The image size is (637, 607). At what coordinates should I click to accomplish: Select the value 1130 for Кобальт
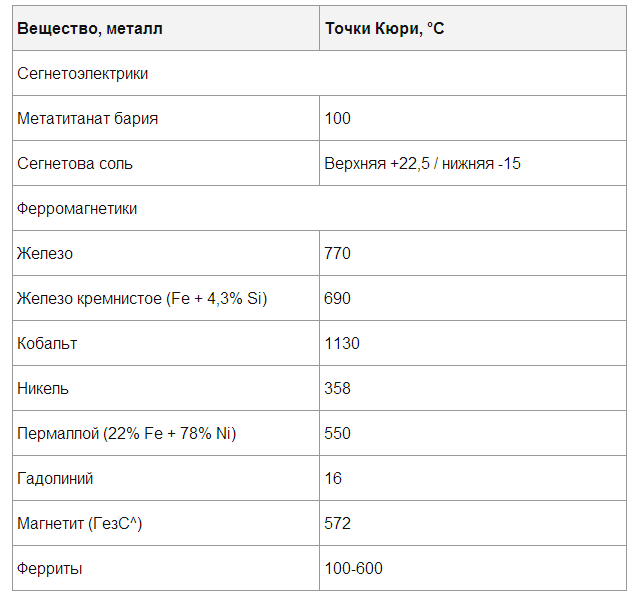click(x=342, y=344)
